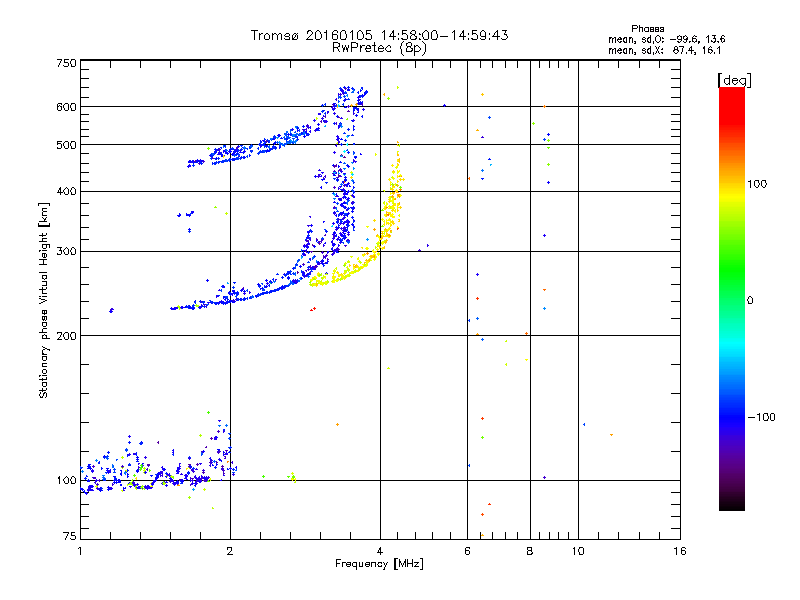The height and width of the screenshot is (600, 800).
Task: Click the '1' x-axis tick label
Action: click(x=80, y=551)
